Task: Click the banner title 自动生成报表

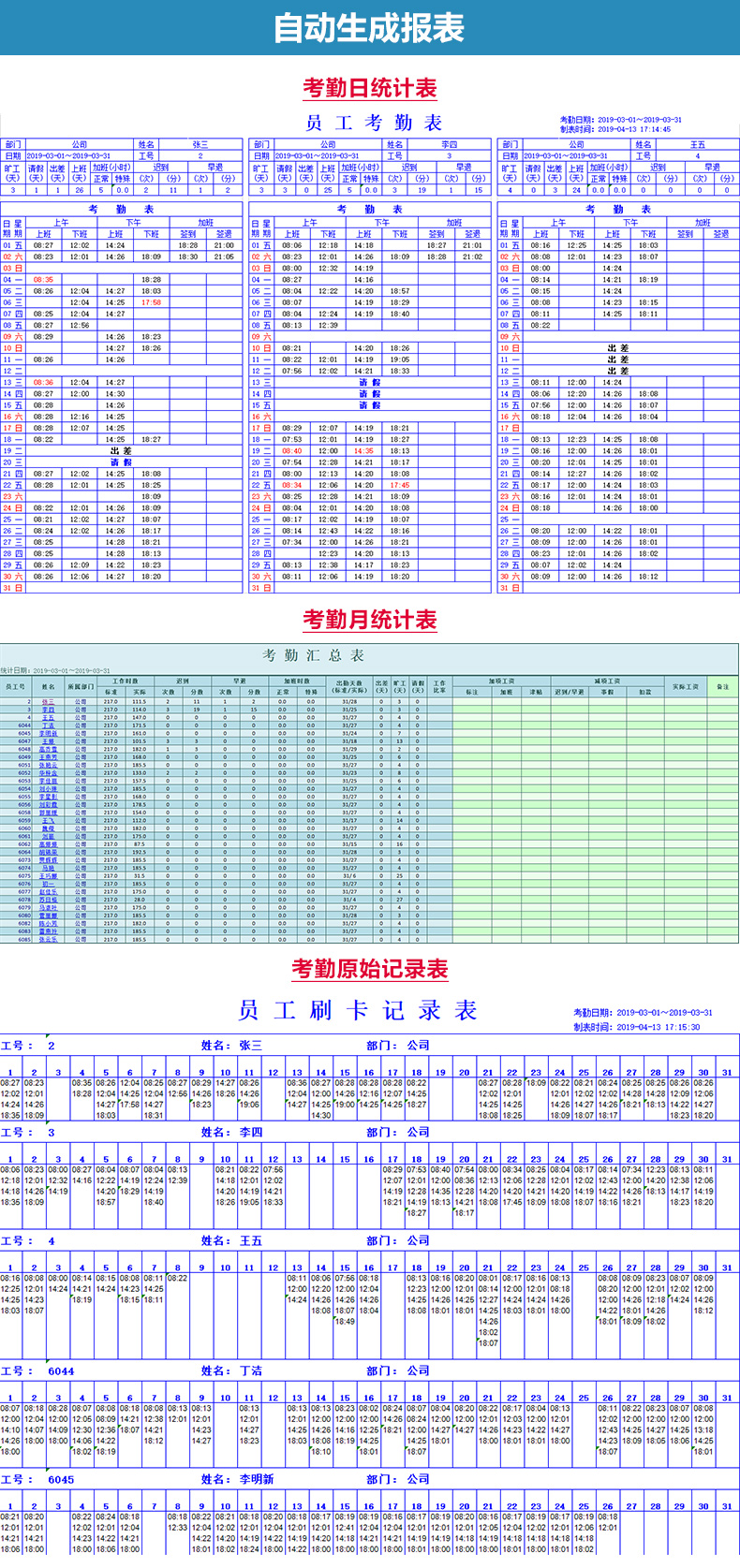Action: pos(369,28)
